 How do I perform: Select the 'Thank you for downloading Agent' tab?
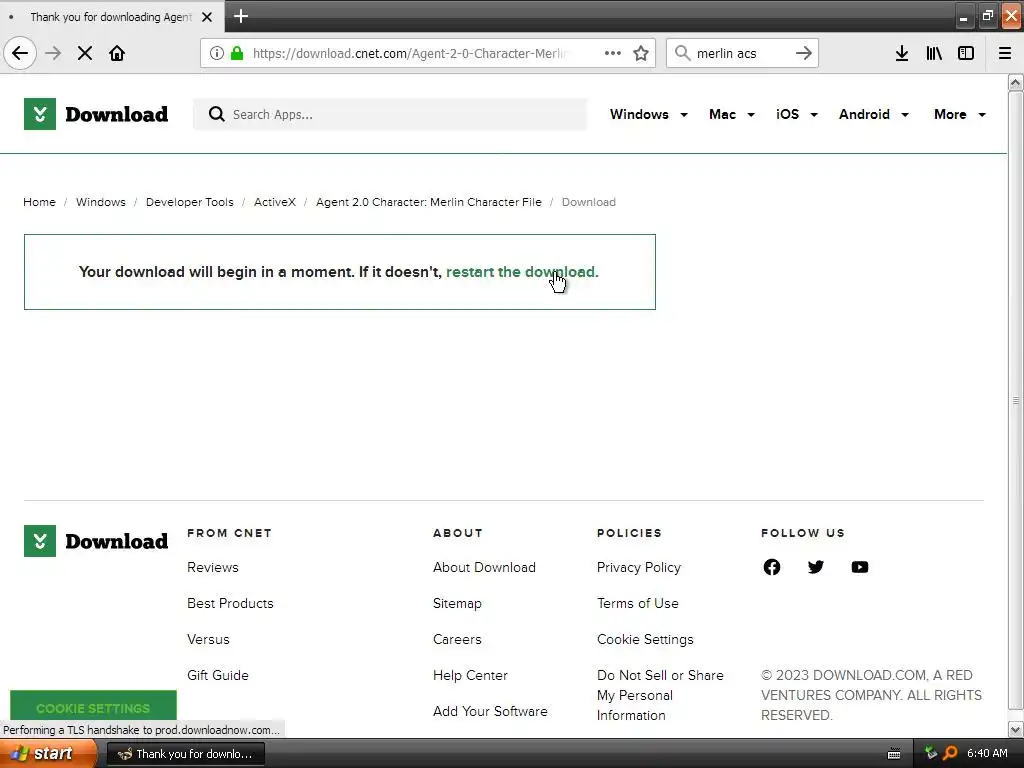point(111,17)
